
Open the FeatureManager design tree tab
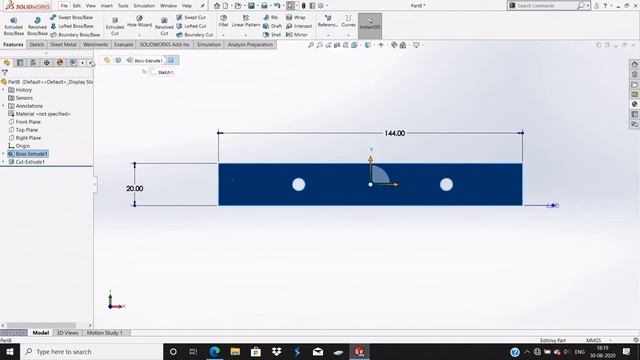(x=7, y=62)
